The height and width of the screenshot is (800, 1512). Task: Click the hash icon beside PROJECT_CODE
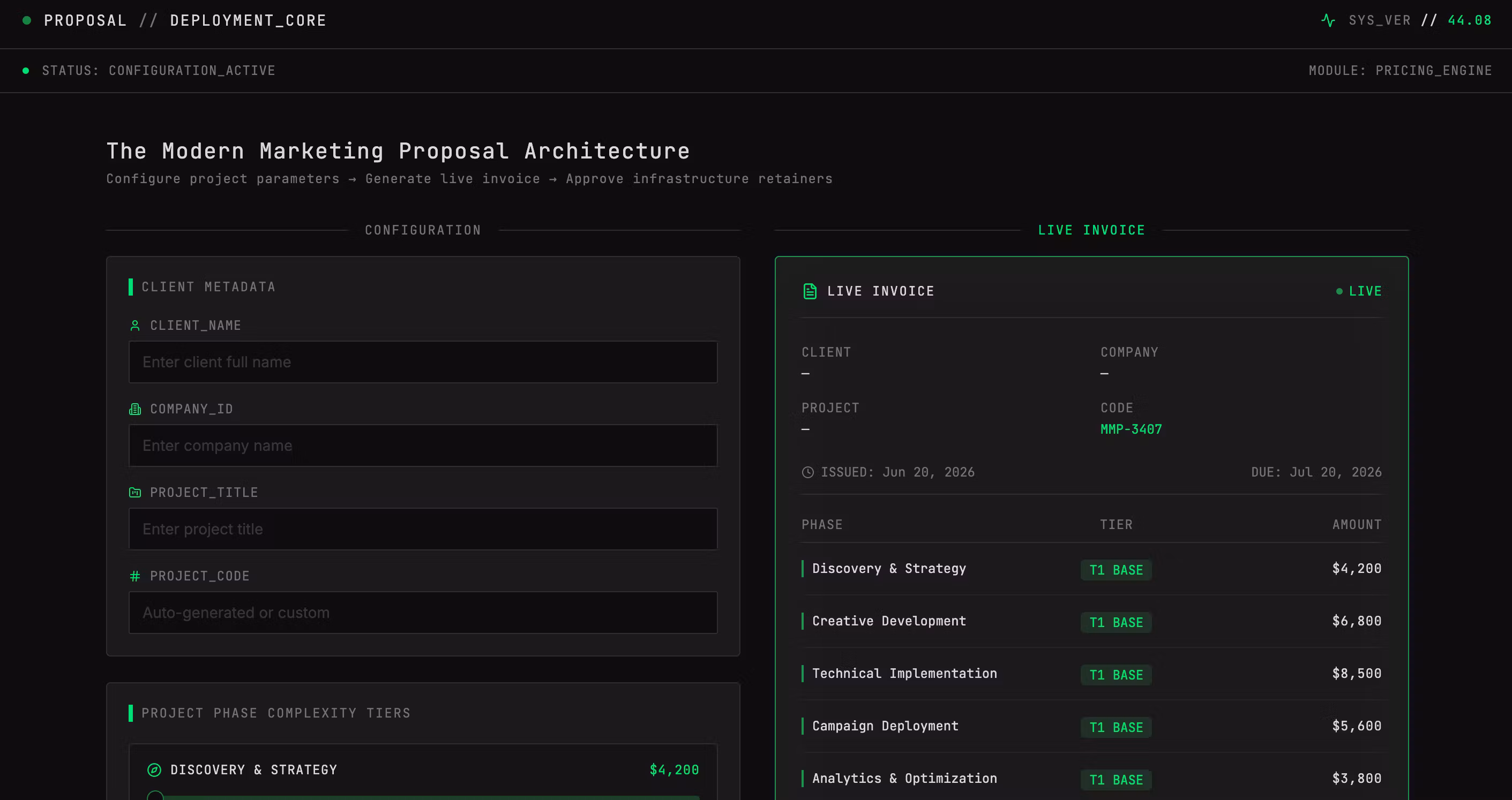[x=135, y=576]
